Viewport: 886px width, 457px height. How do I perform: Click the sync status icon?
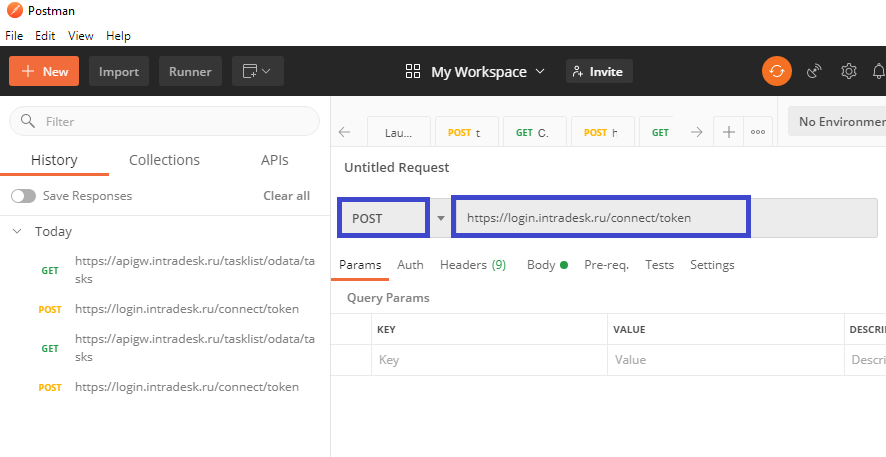coord(776,71)
